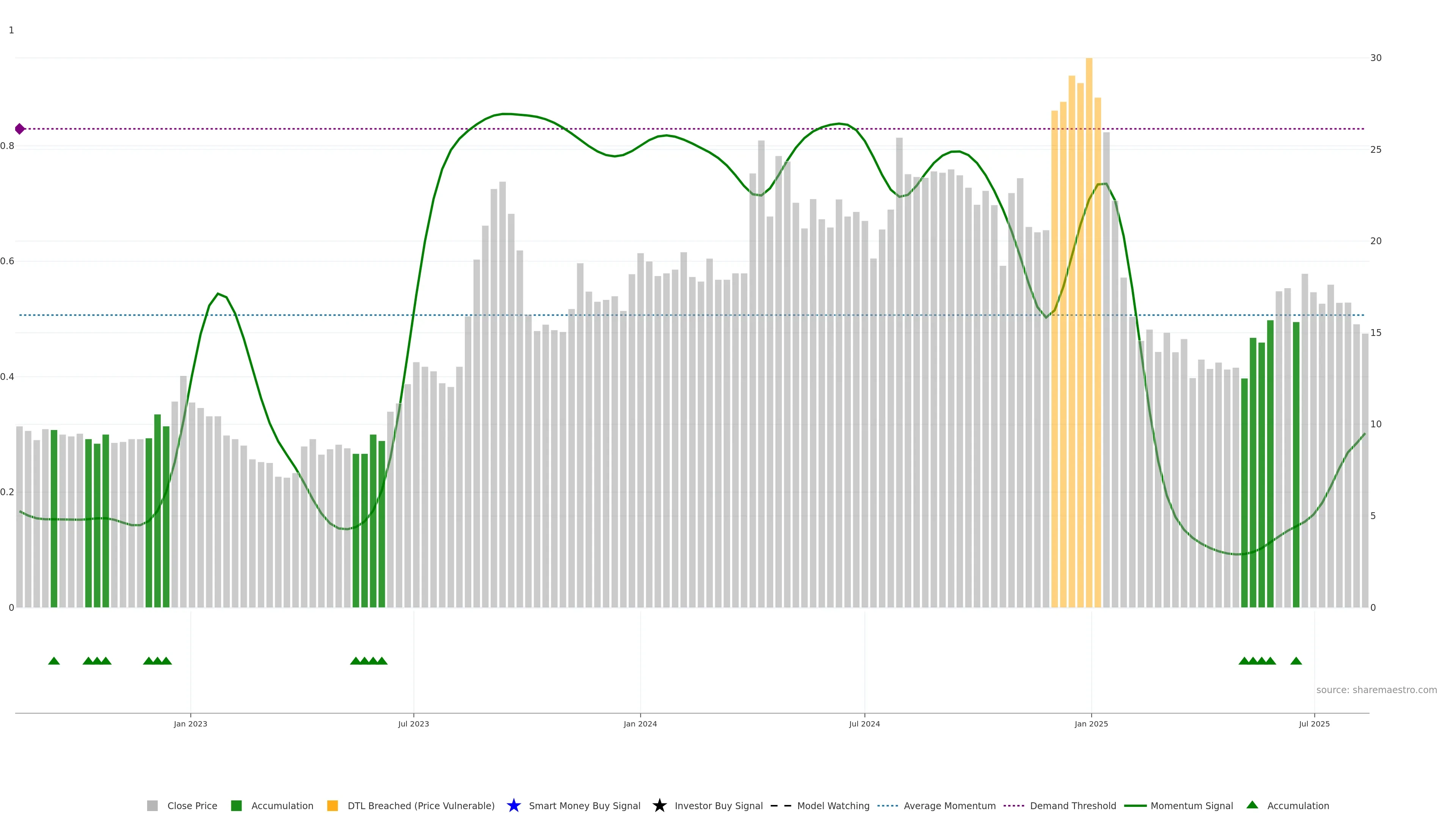This screenshot has width=1456, height=819.
Task: Click the orange DTL Breached legend square
Action: click(x=333, y=805)
